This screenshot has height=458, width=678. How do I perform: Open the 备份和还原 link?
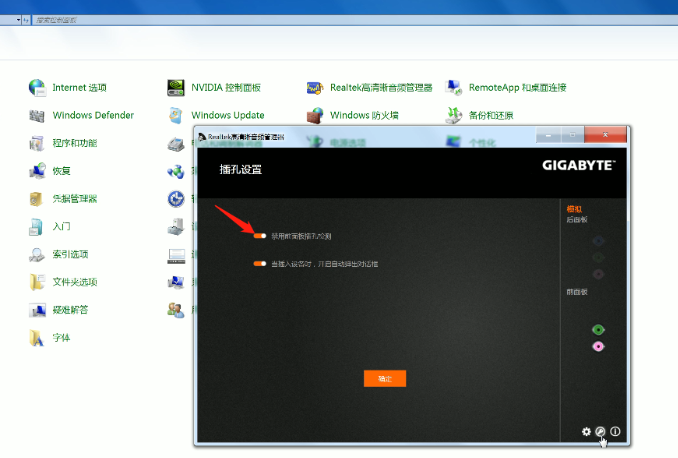491,115
